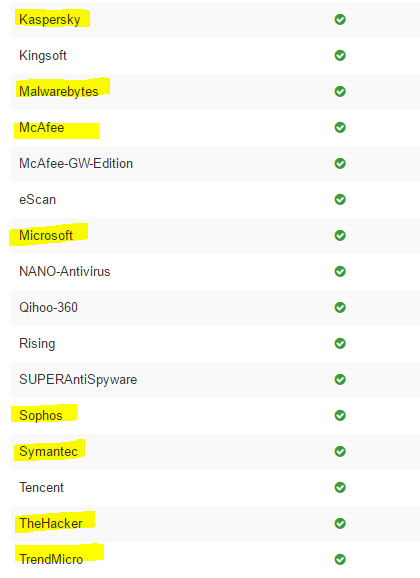Image resolution: width=420 pixels, height=578 pixels.
Task: Click the green checkmark next to Kaspersky
Action: click(340, 19)
